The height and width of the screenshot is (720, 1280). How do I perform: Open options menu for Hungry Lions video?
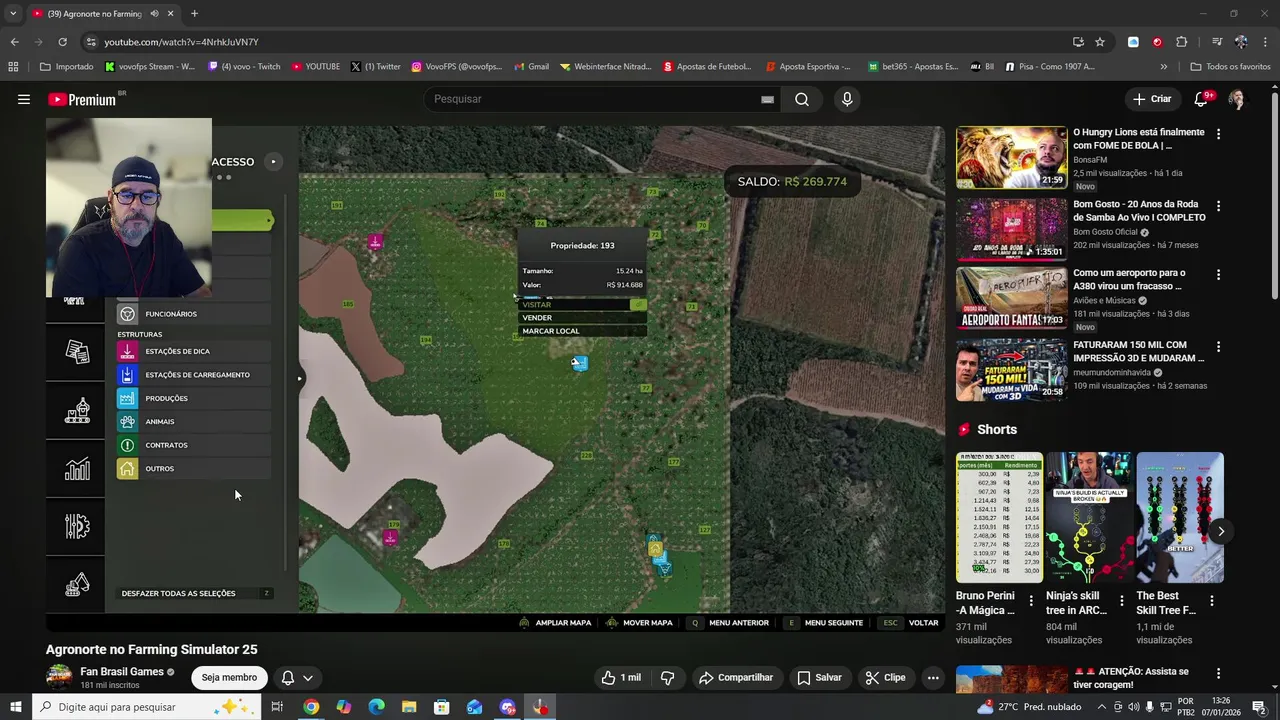(1218, 133)
